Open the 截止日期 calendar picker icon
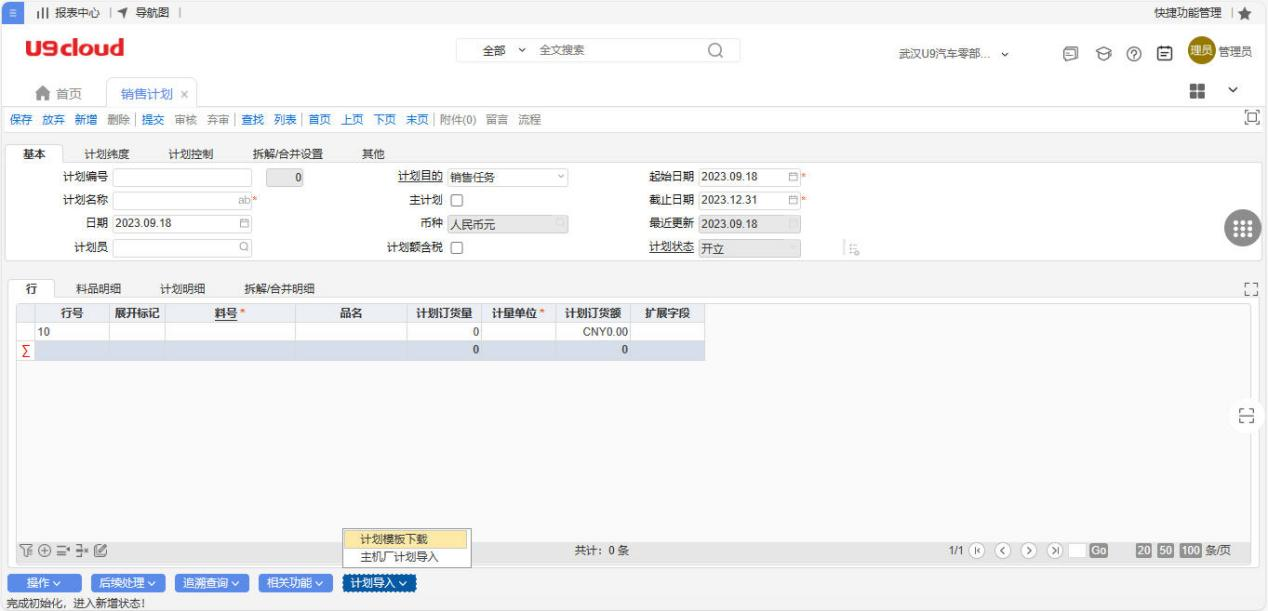The height and width of the screenshot is (611, 1268). coord(793,200)
